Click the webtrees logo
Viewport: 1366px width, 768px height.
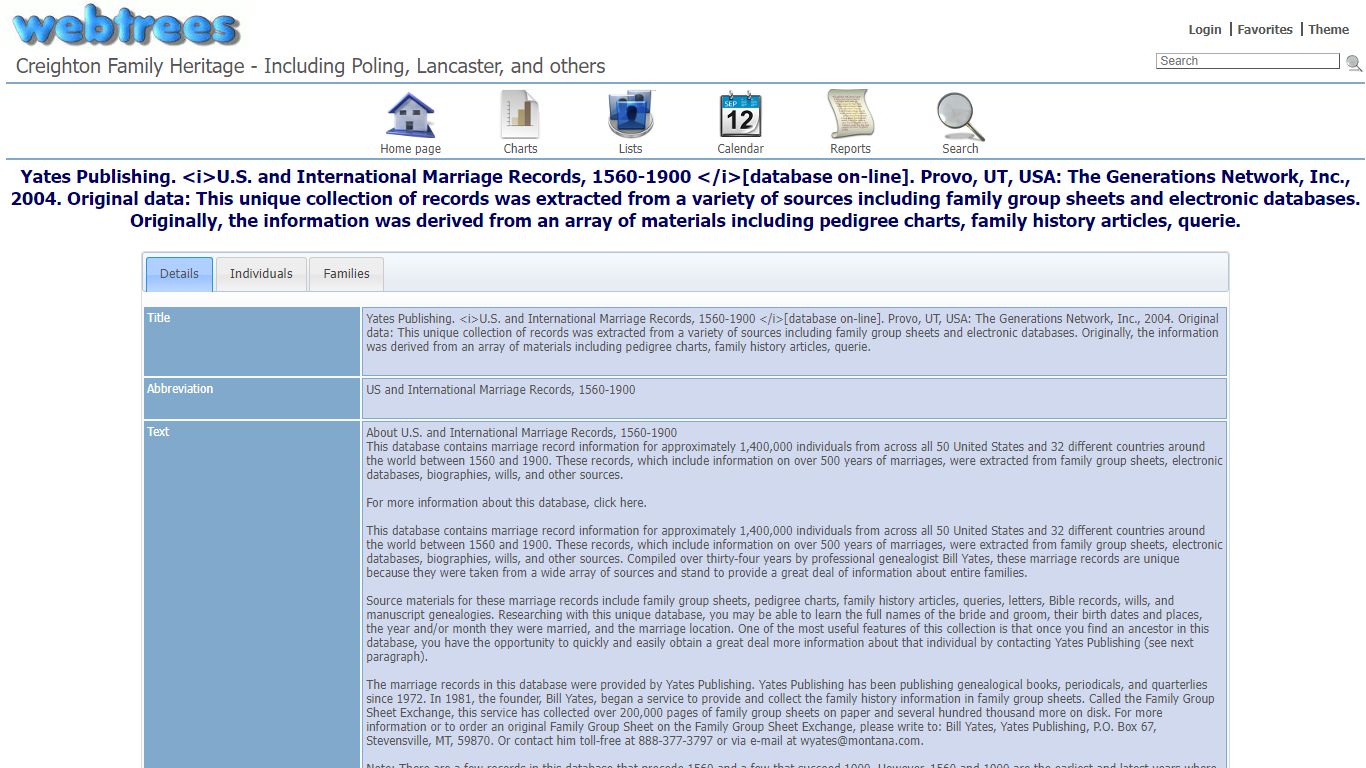[126, 27]
